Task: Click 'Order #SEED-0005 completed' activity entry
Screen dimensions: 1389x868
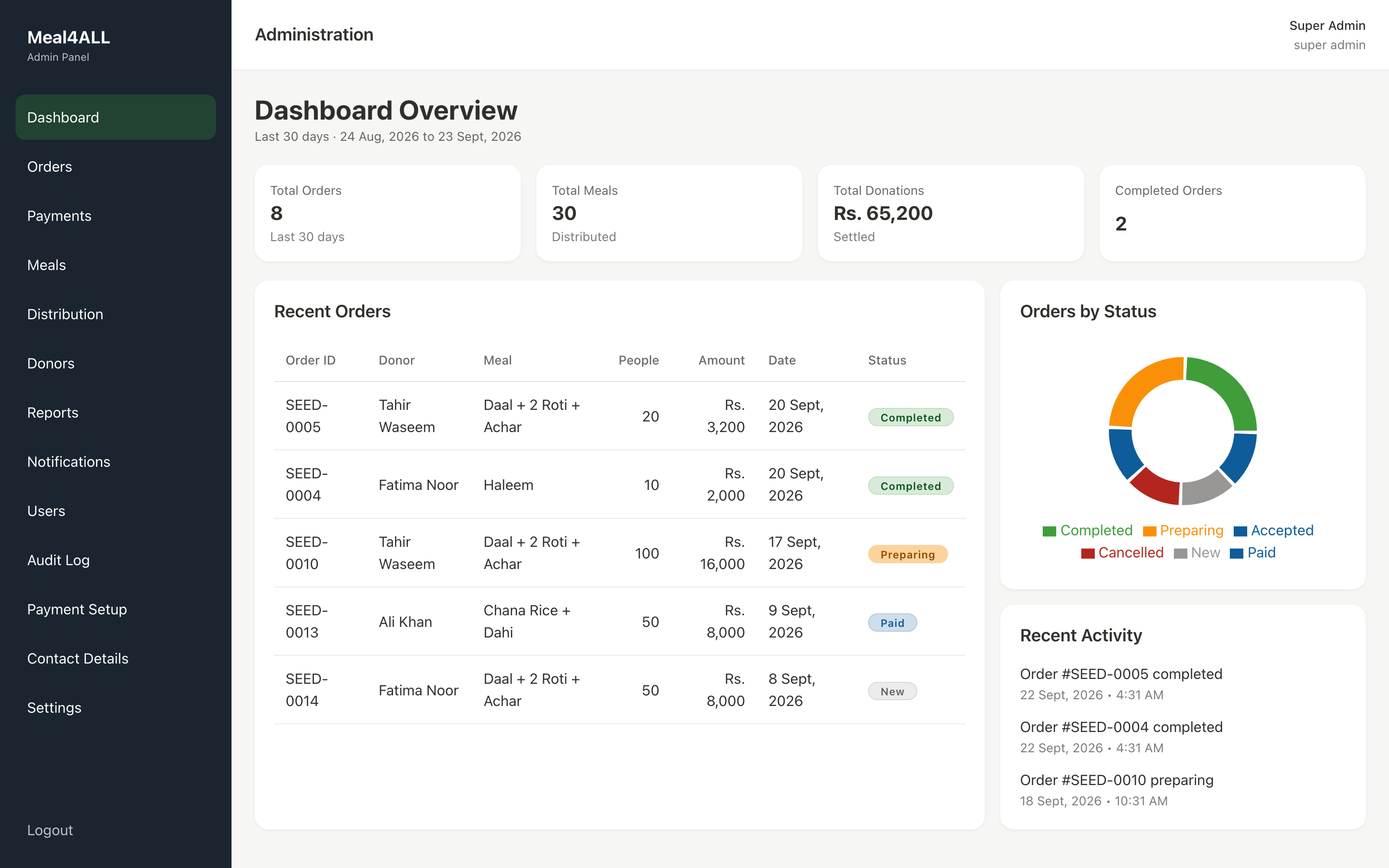Action: pos(1121,674)
